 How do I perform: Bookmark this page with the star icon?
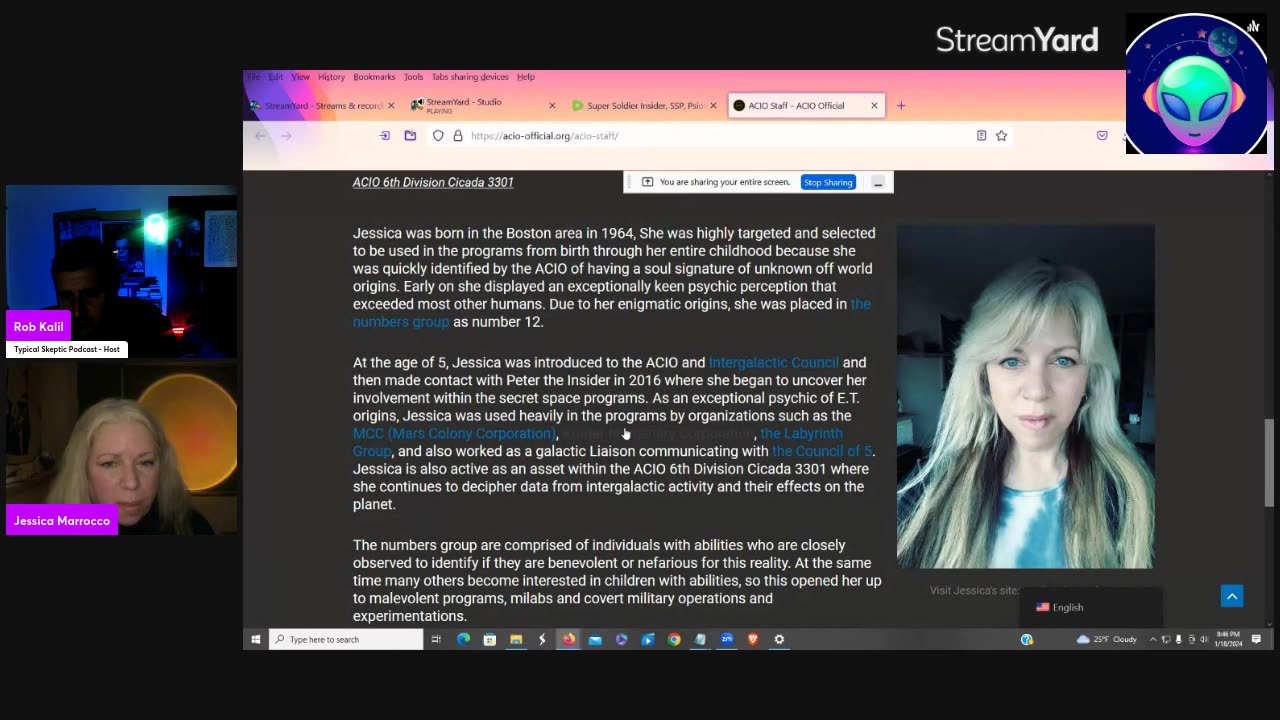pos(1001,135)
